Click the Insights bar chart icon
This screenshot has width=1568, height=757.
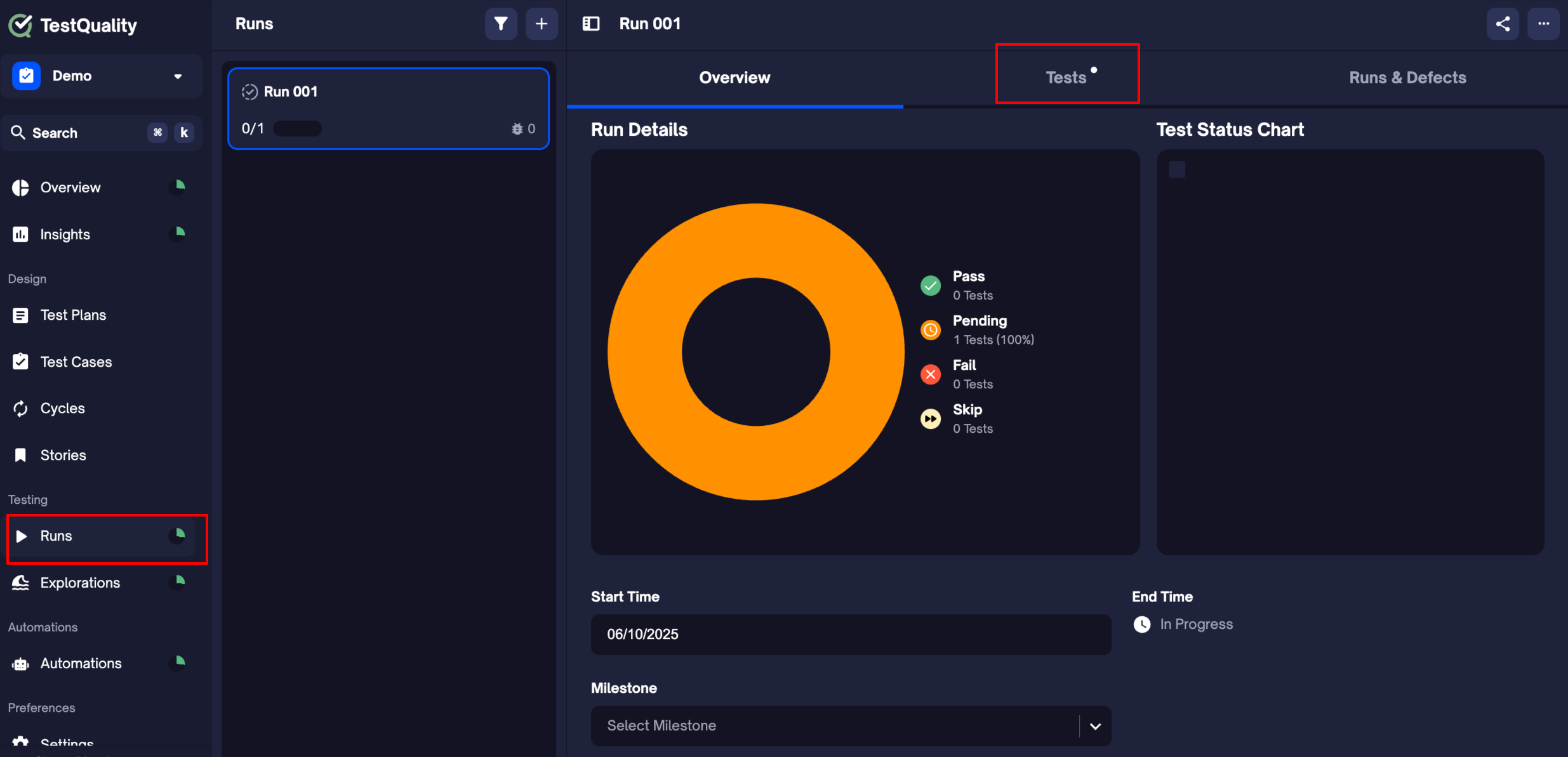coord(20,235)
